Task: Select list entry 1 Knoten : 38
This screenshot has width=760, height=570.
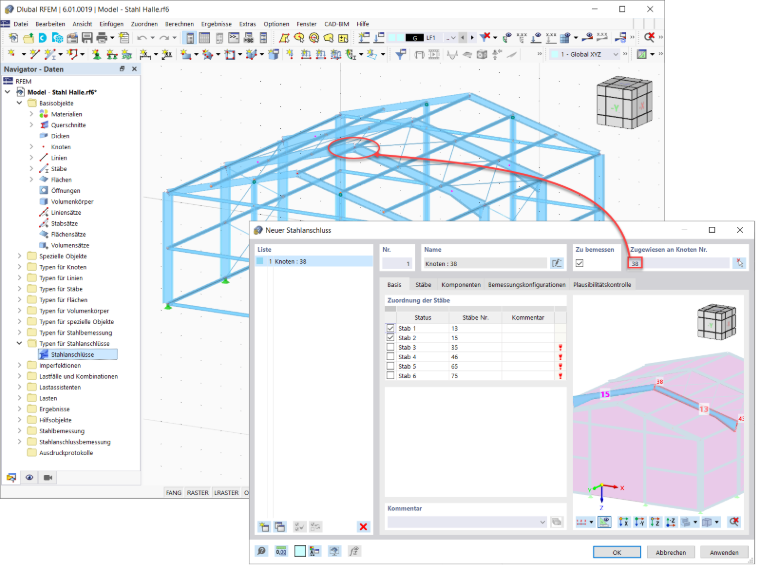Action: (x=314, y=261)
